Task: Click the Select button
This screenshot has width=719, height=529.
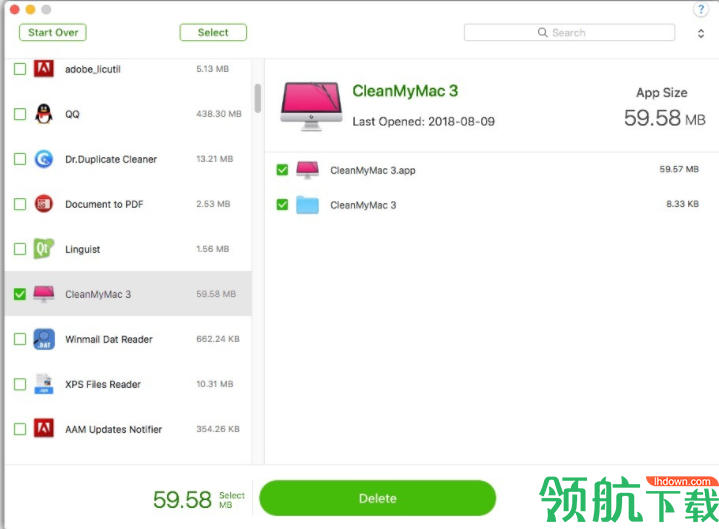Action: 213,33
